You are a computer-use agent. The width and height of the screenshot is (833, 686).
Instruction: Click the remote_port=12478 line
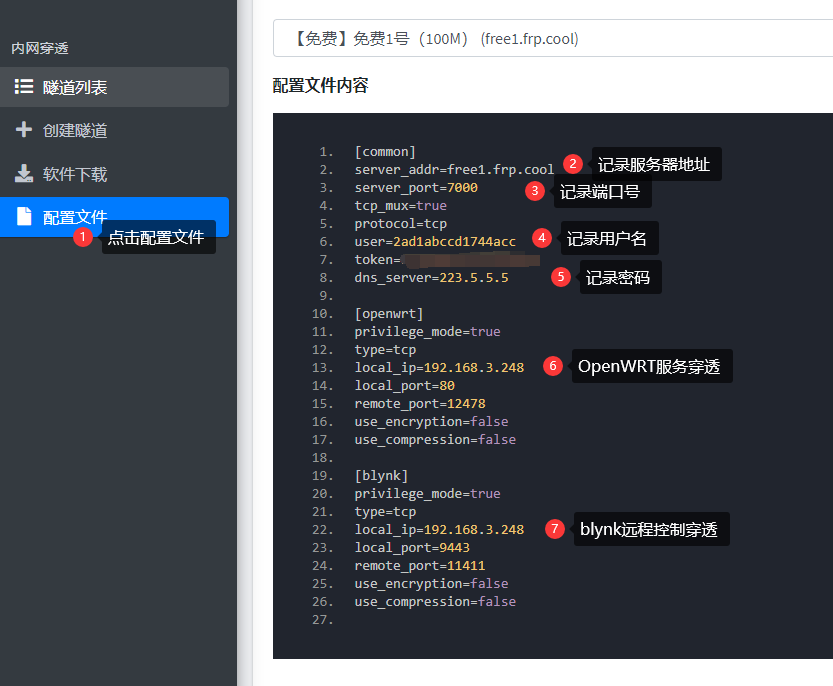(420, 404)
